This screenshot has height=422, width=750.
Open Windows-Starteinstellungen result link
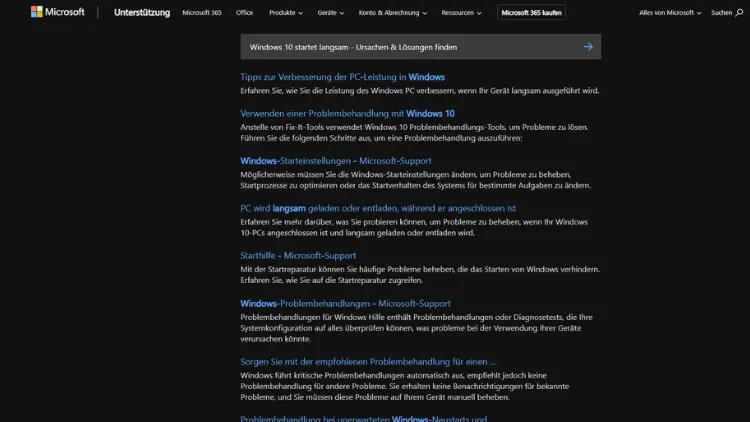336,161
